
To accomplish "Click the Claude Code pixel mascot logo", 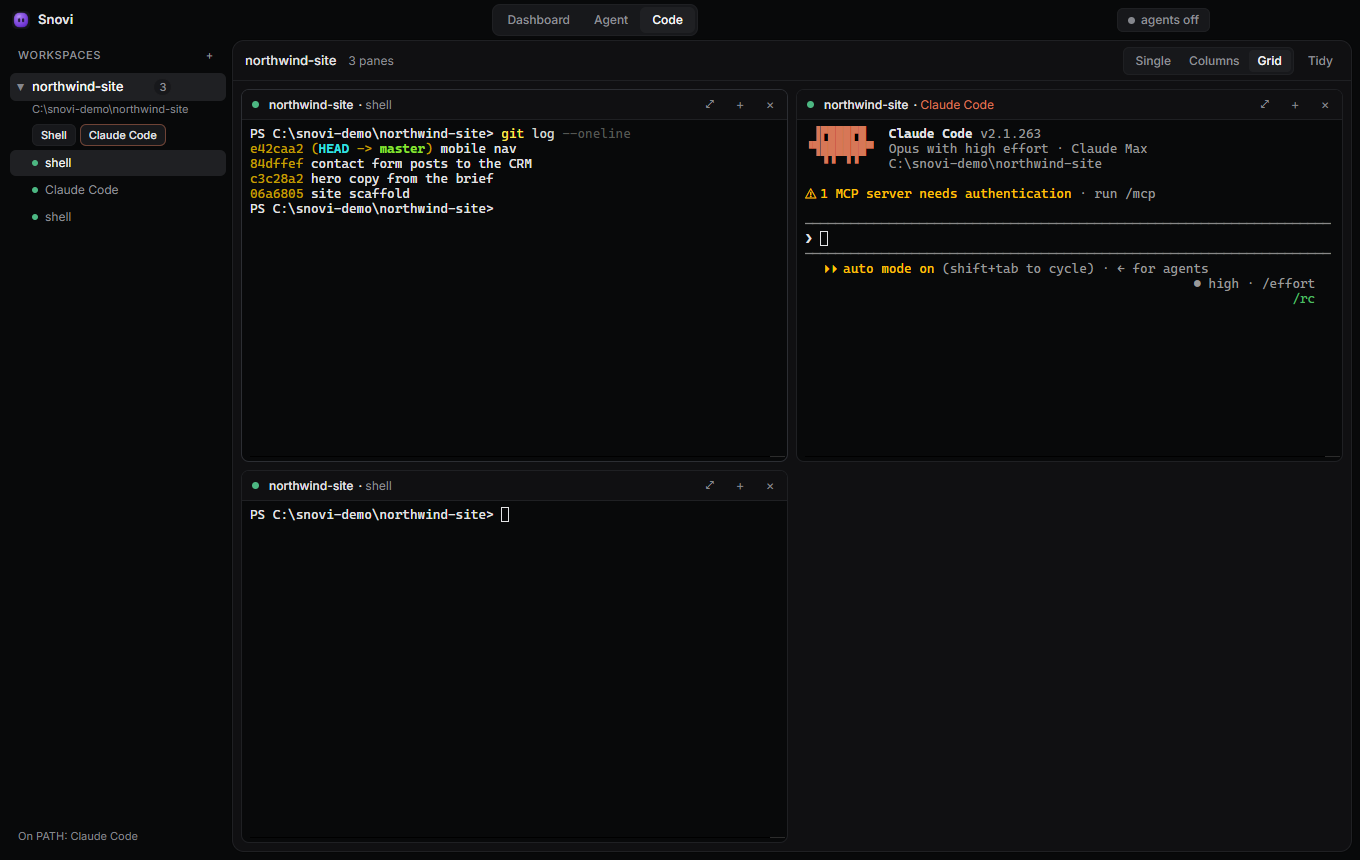I will tap(841, 145).
